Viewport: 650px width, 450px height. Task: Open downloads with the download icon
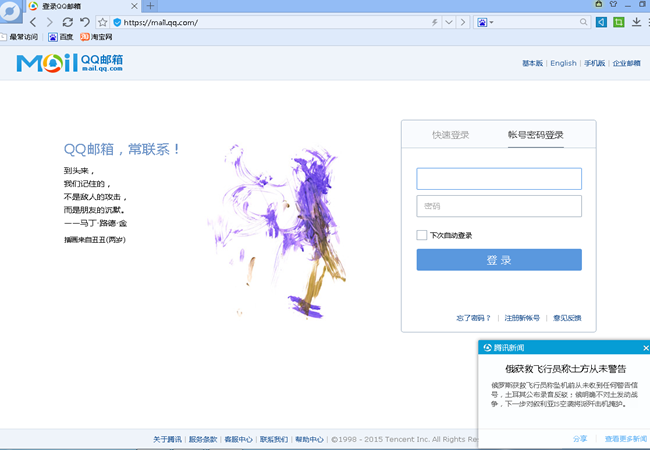(636, 22)
